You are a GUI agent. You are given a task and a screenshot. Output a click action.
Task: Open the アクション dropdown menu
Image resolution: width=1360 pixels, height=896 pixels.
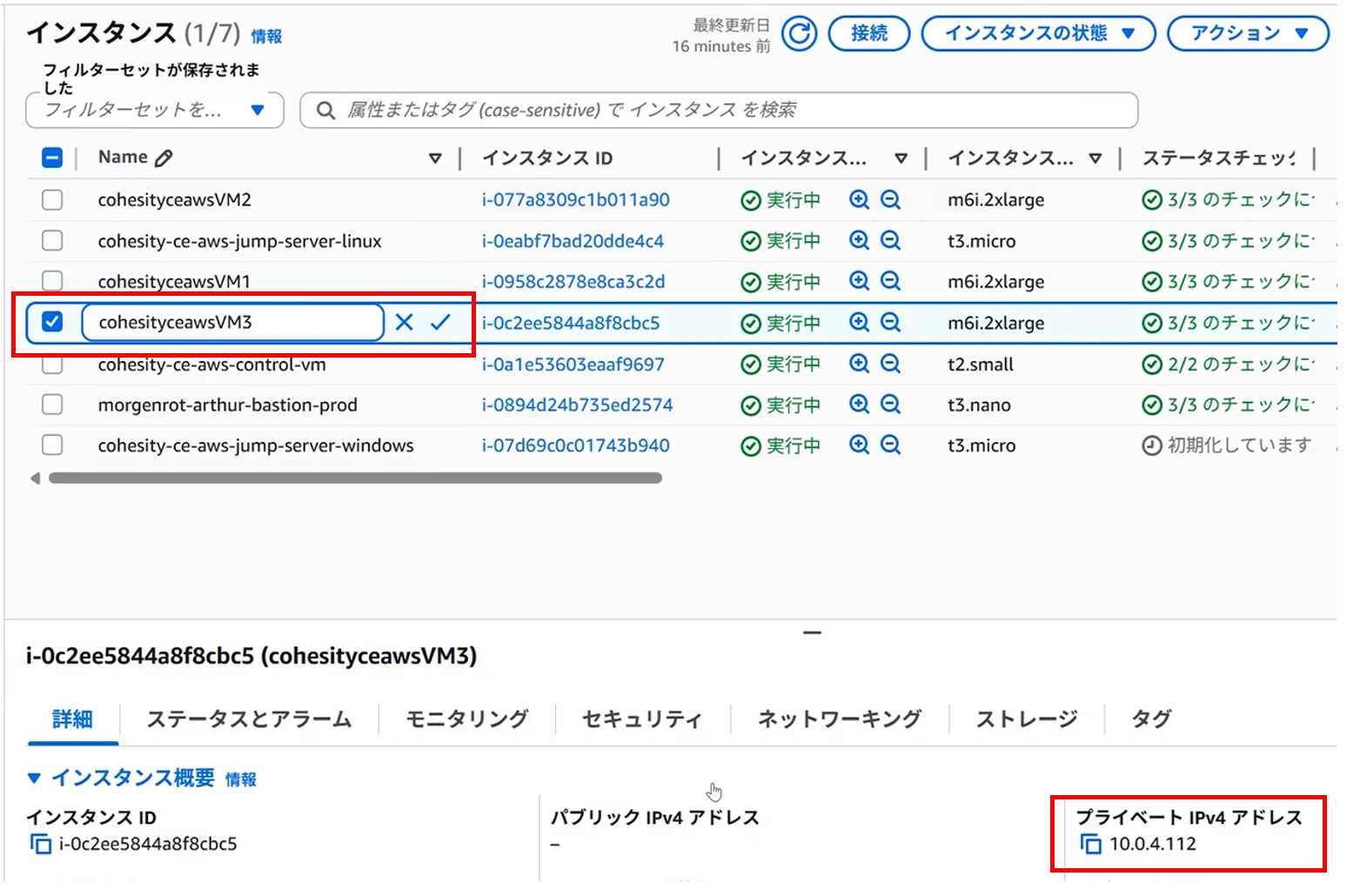click(x=1248, y=33)
